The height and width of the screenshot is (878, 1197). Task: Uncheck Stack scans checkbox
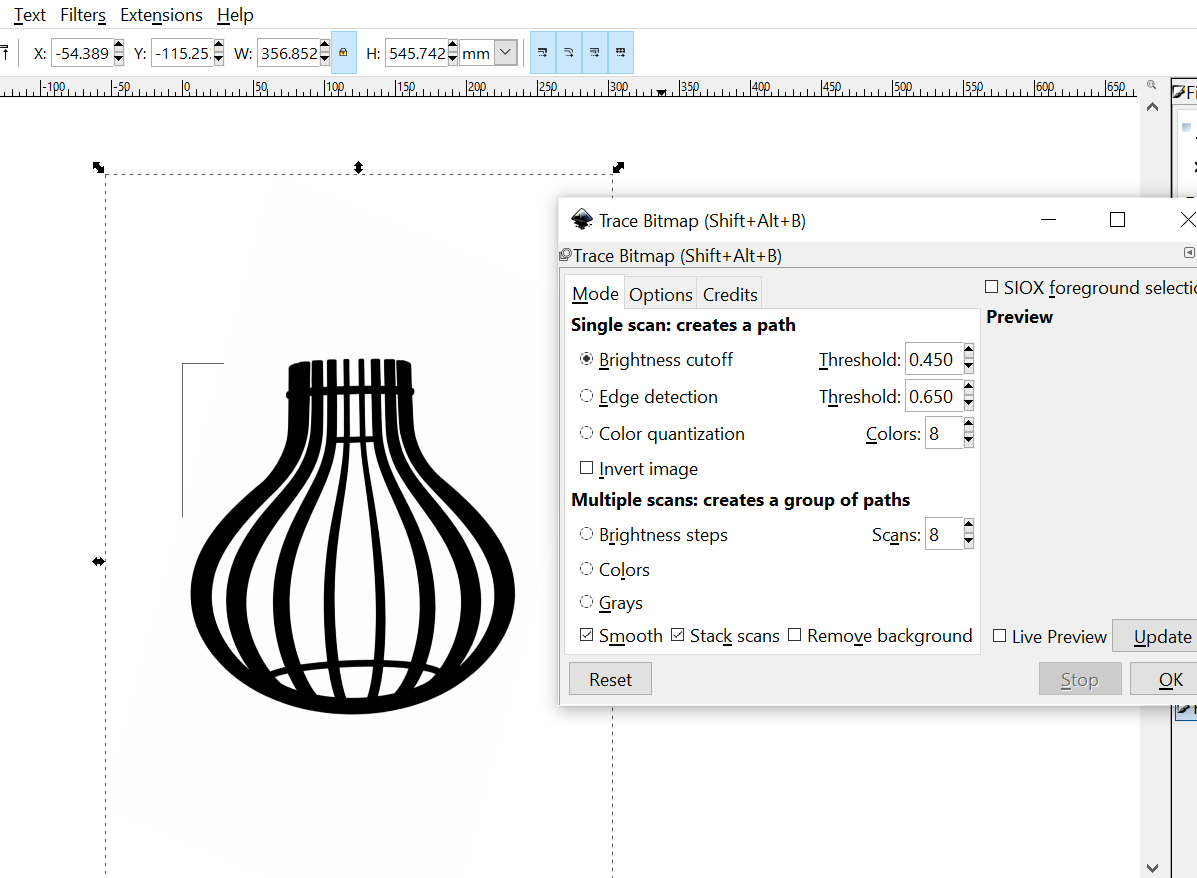point(678,634)
